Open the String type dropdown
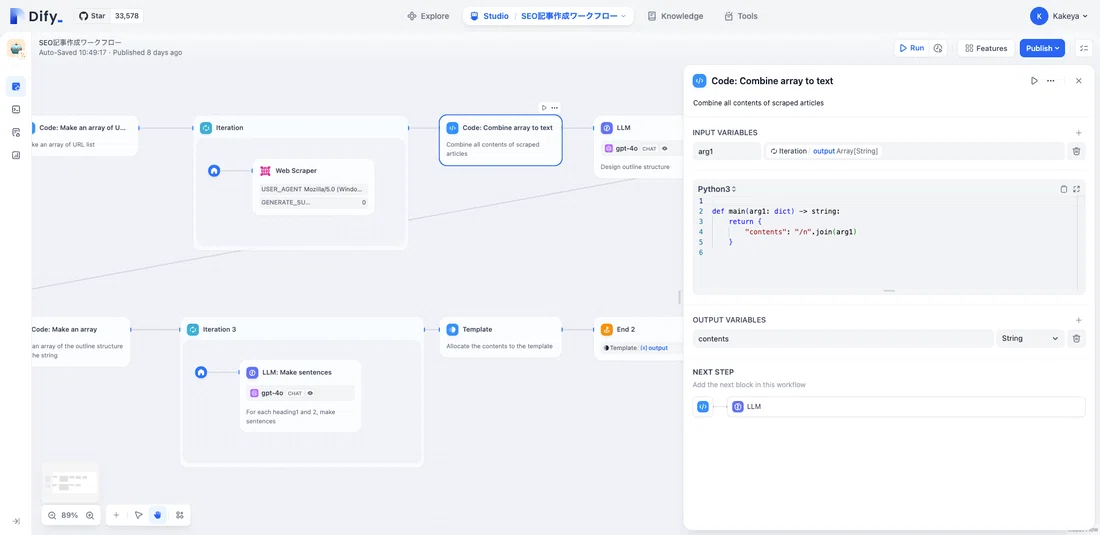This screenshot has height=535, width=1100. click(1029, 339)
